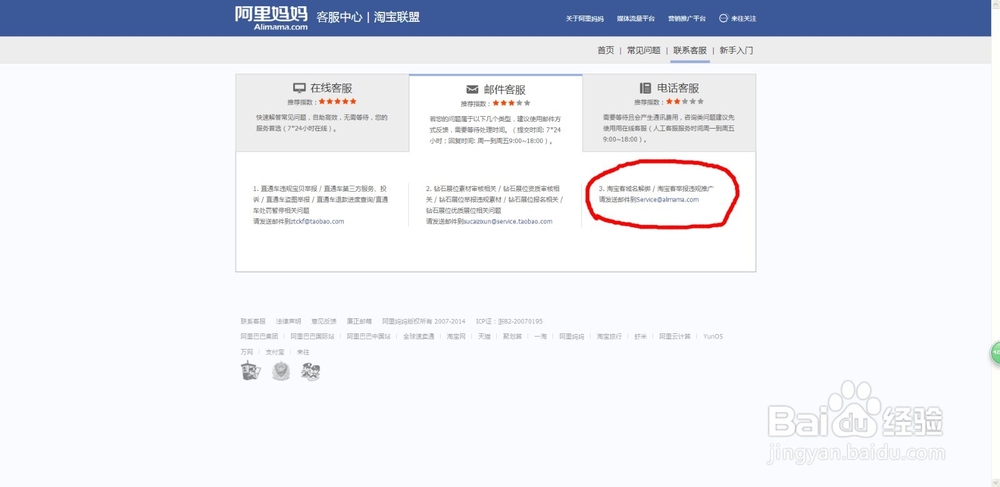This screenshot has height=487, width=1000.
Task: Click footer link 意见反馈
Action: pos(324,321)
